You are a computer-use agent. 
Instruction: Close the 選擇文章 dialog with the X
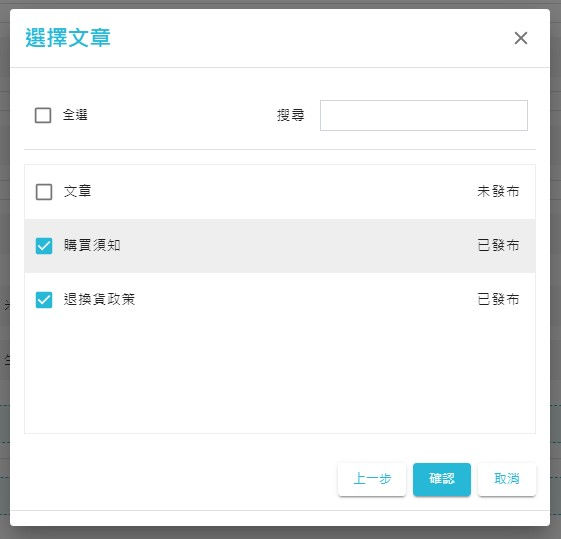521,38
